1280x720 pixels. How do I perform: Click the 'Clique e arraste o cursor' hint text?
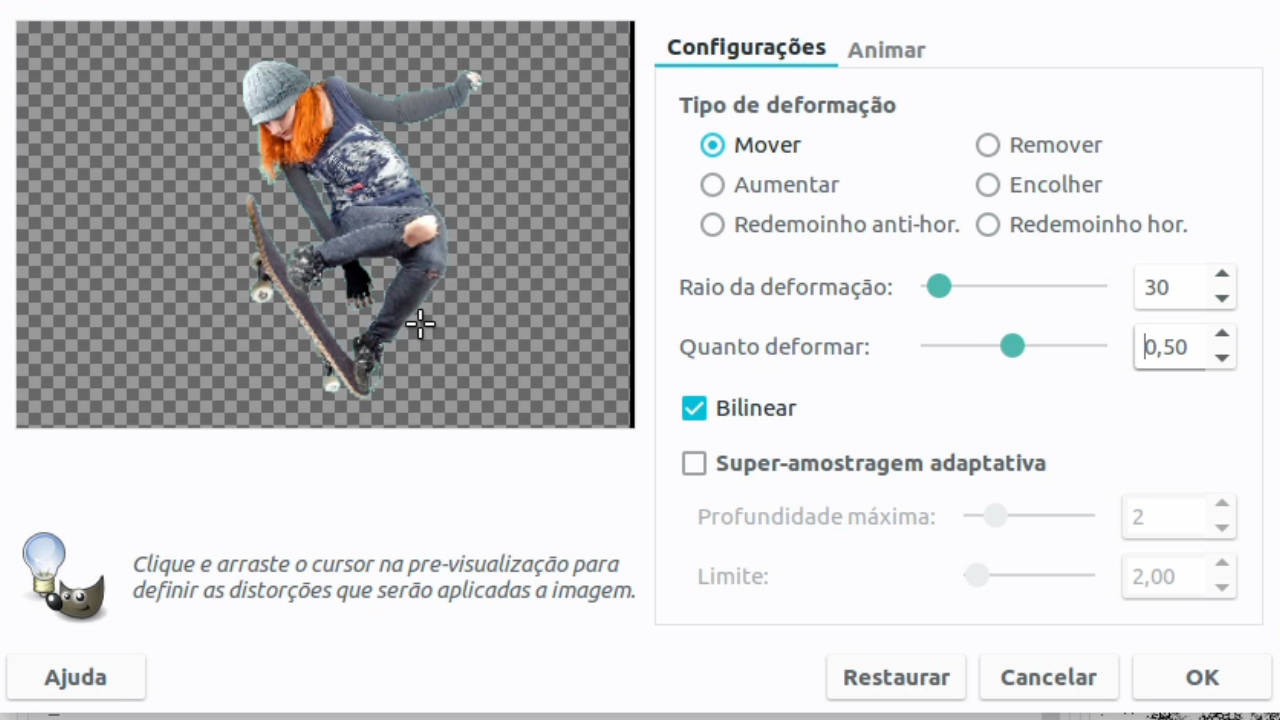(x=384, y=577)
